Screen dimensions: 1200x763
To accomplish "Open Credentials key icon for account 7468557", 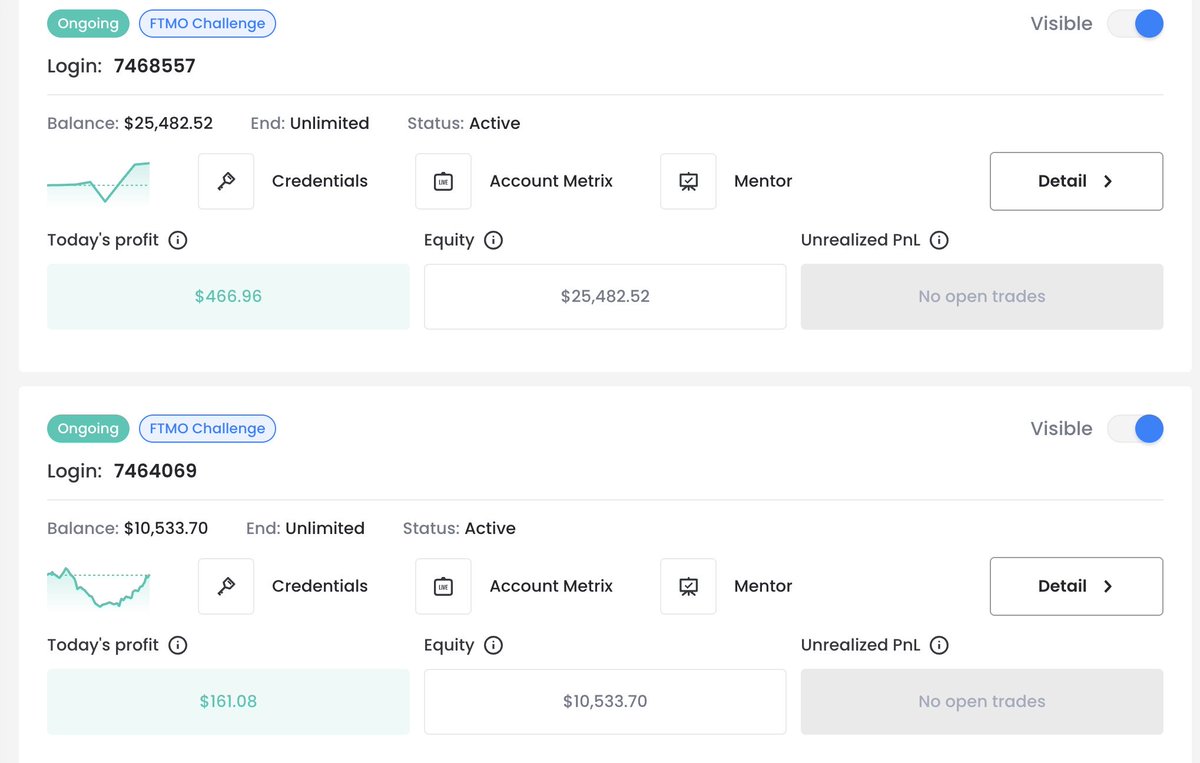I will (226, 181).
